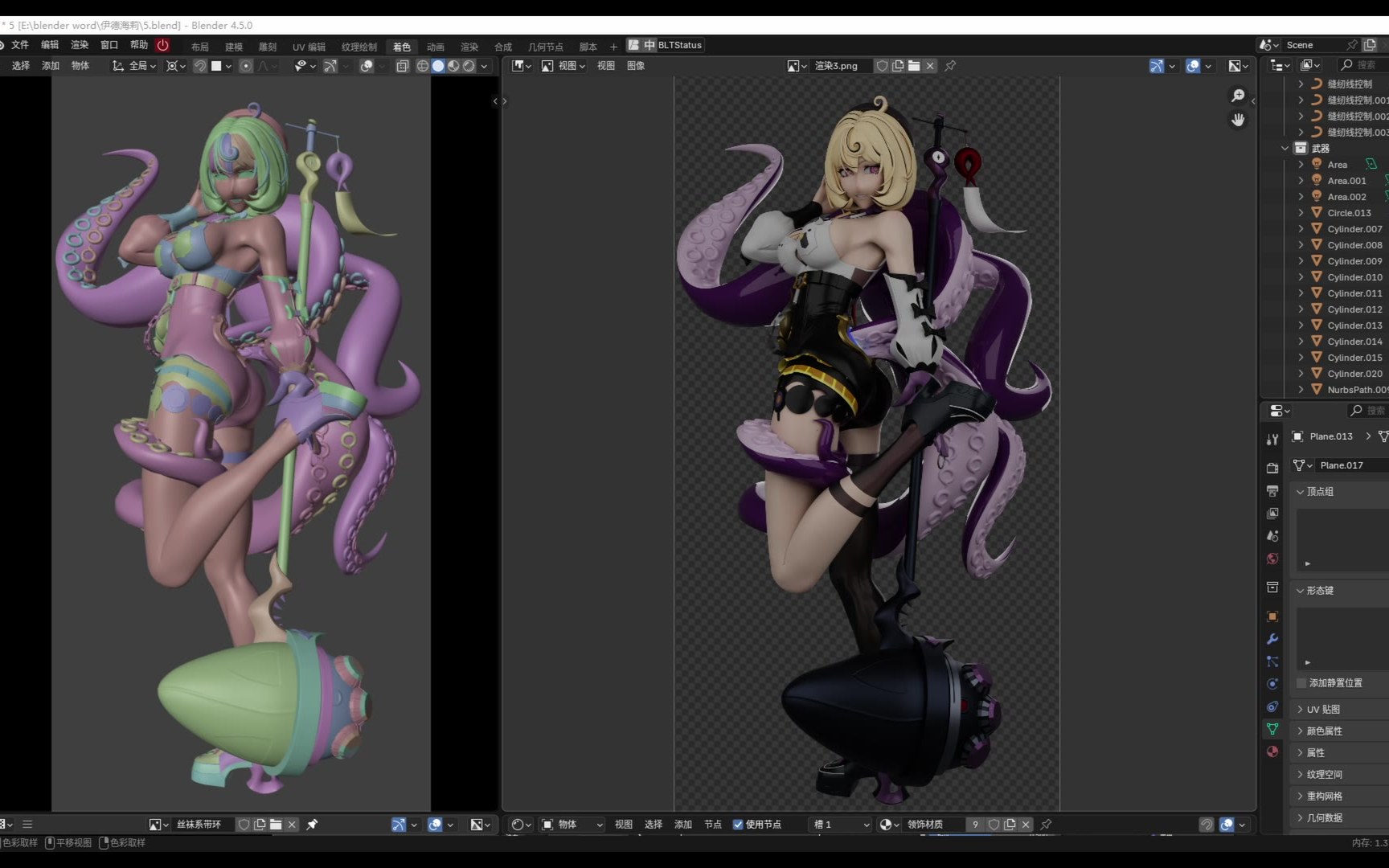The width and height of the screenshot is (1389, 868).
Task: Open the World properties tab icon
Action: 1272,559
